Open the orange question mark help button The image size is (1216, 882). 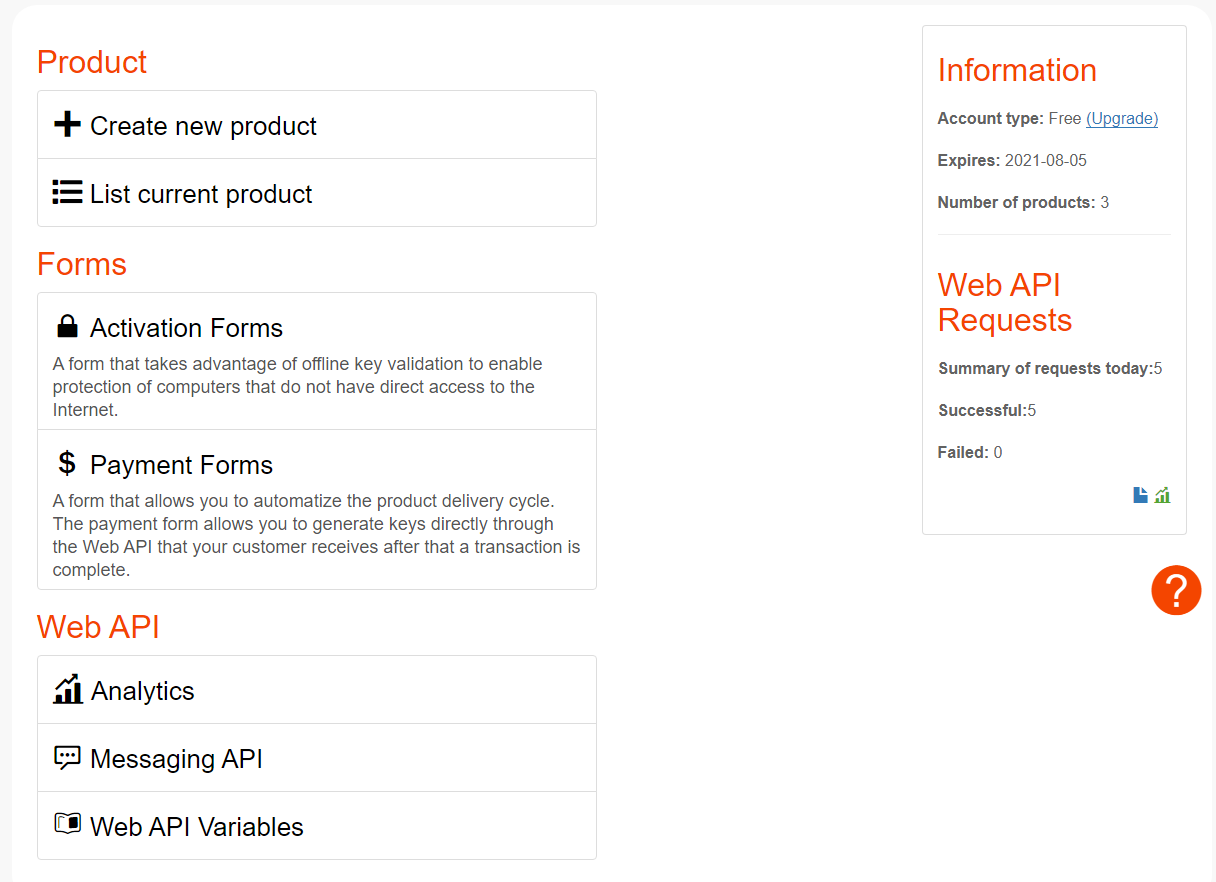point(1176,590)
